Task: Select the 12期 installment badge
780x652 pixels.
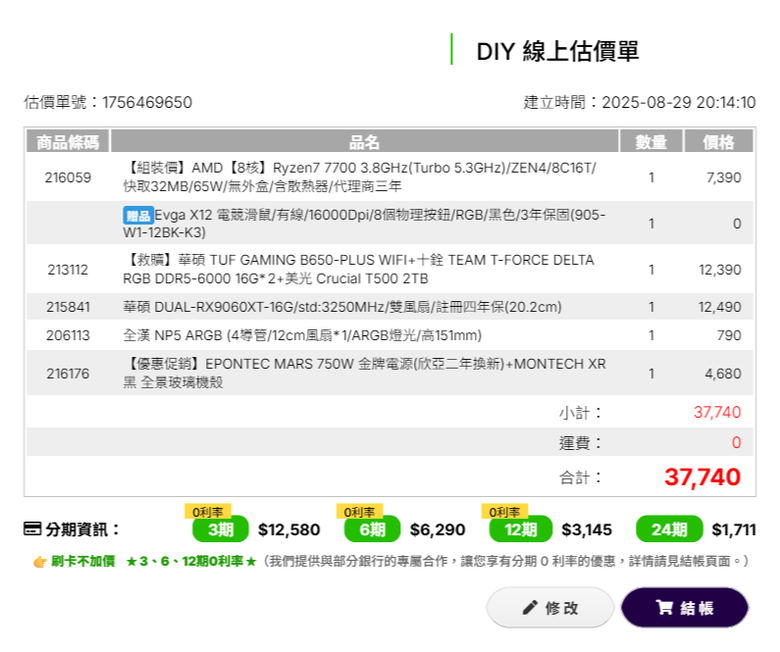Action: (521, 529)
